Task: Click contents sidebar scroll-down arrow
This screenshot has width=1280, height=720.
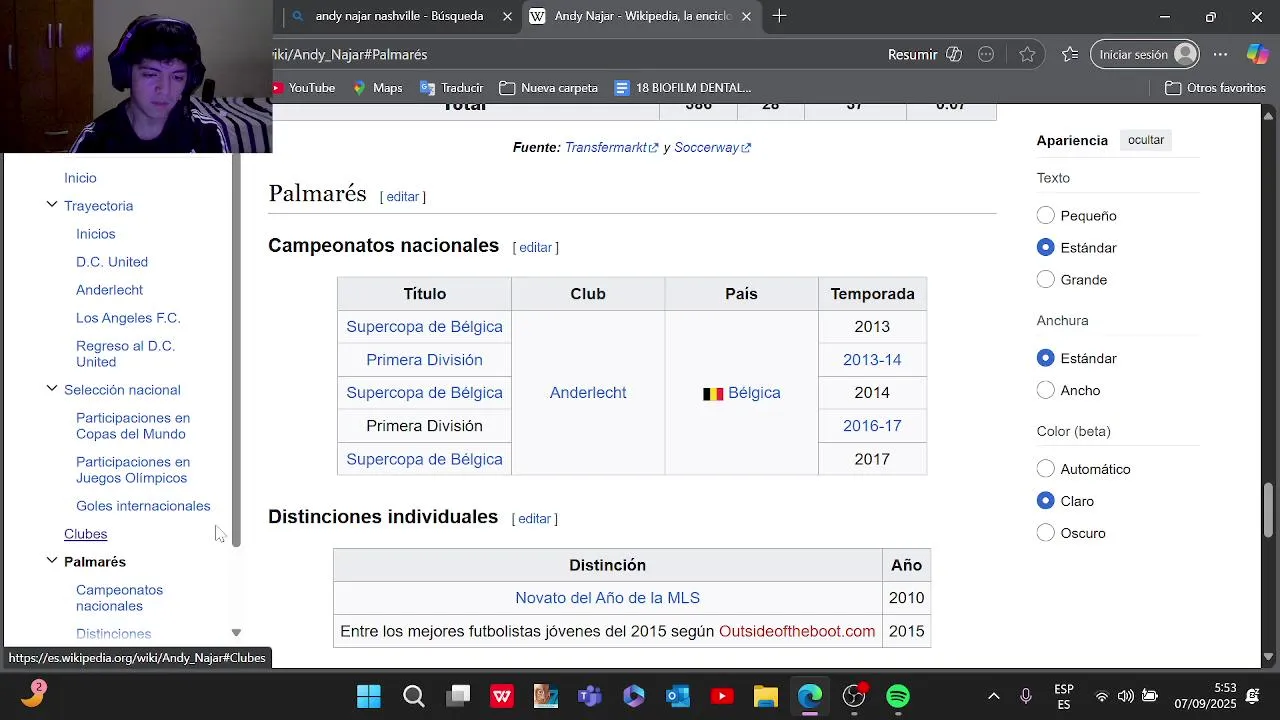Action: 236,633
